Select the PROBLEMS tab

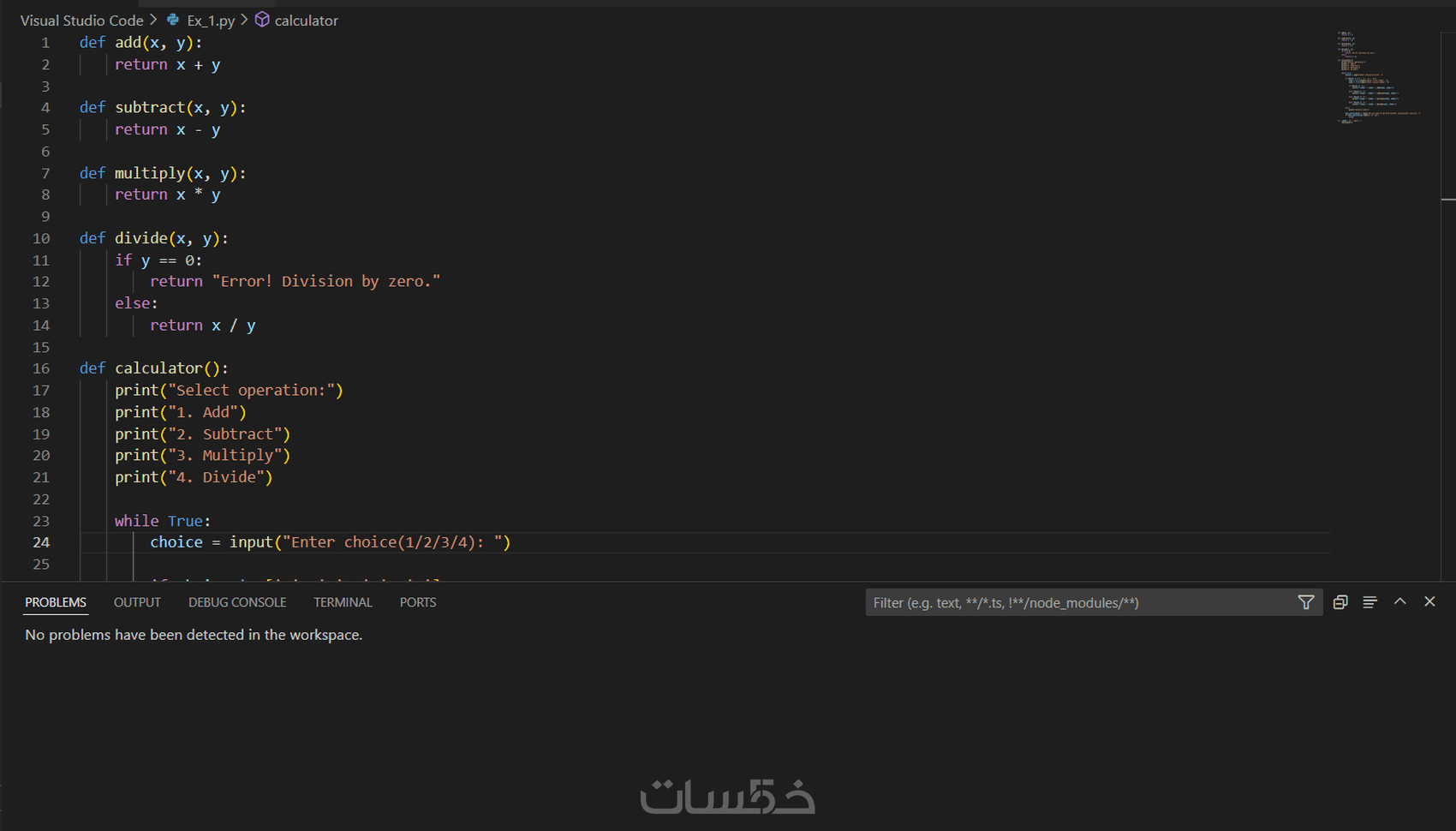[x=56, y=602]
